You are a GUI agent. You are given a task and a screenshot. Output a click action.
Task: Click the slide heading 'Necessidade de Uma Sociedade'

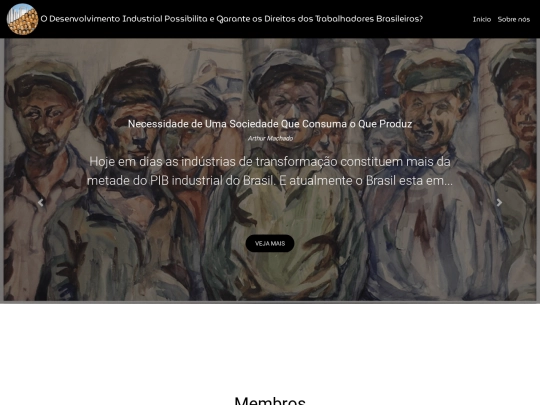click(x=270, y=124)
